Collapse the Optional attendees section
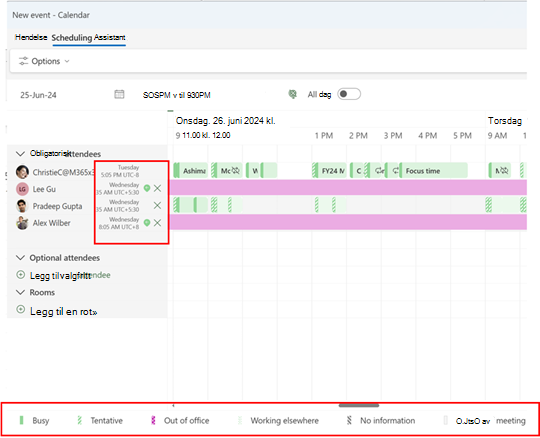 pyautogui.click(x=21, y=258)
